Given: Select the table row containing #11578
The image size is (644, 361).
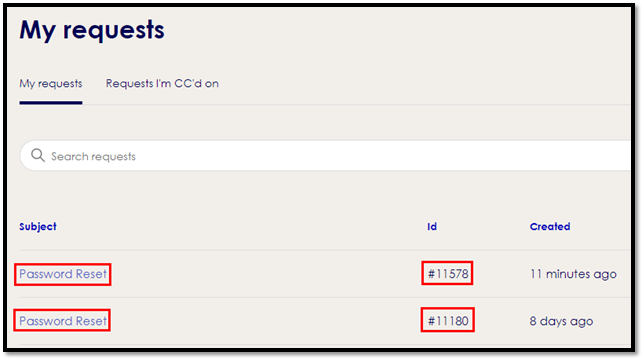Looking at the screenshot, I should (324, 274).
